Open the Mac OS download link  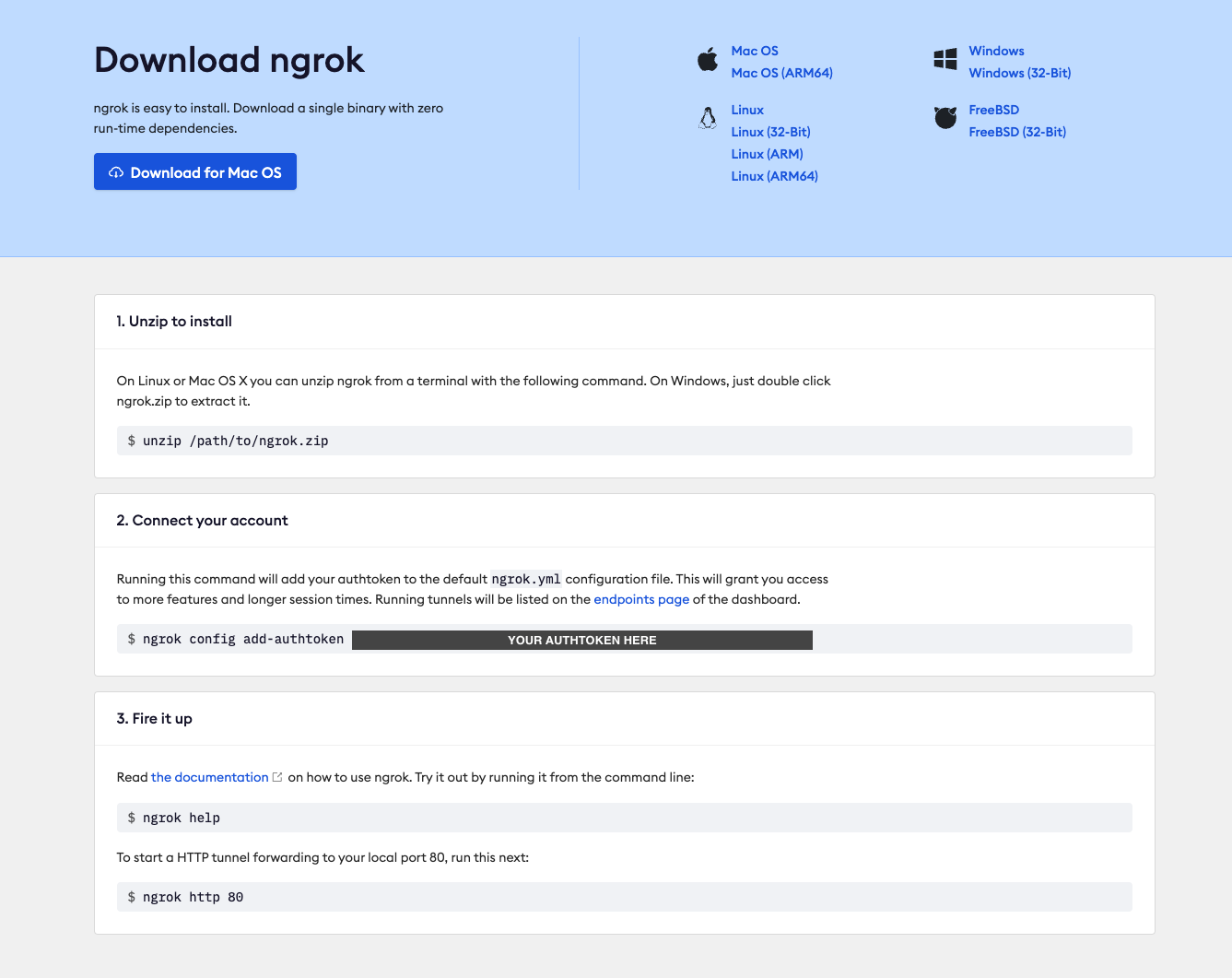point(755,51)
